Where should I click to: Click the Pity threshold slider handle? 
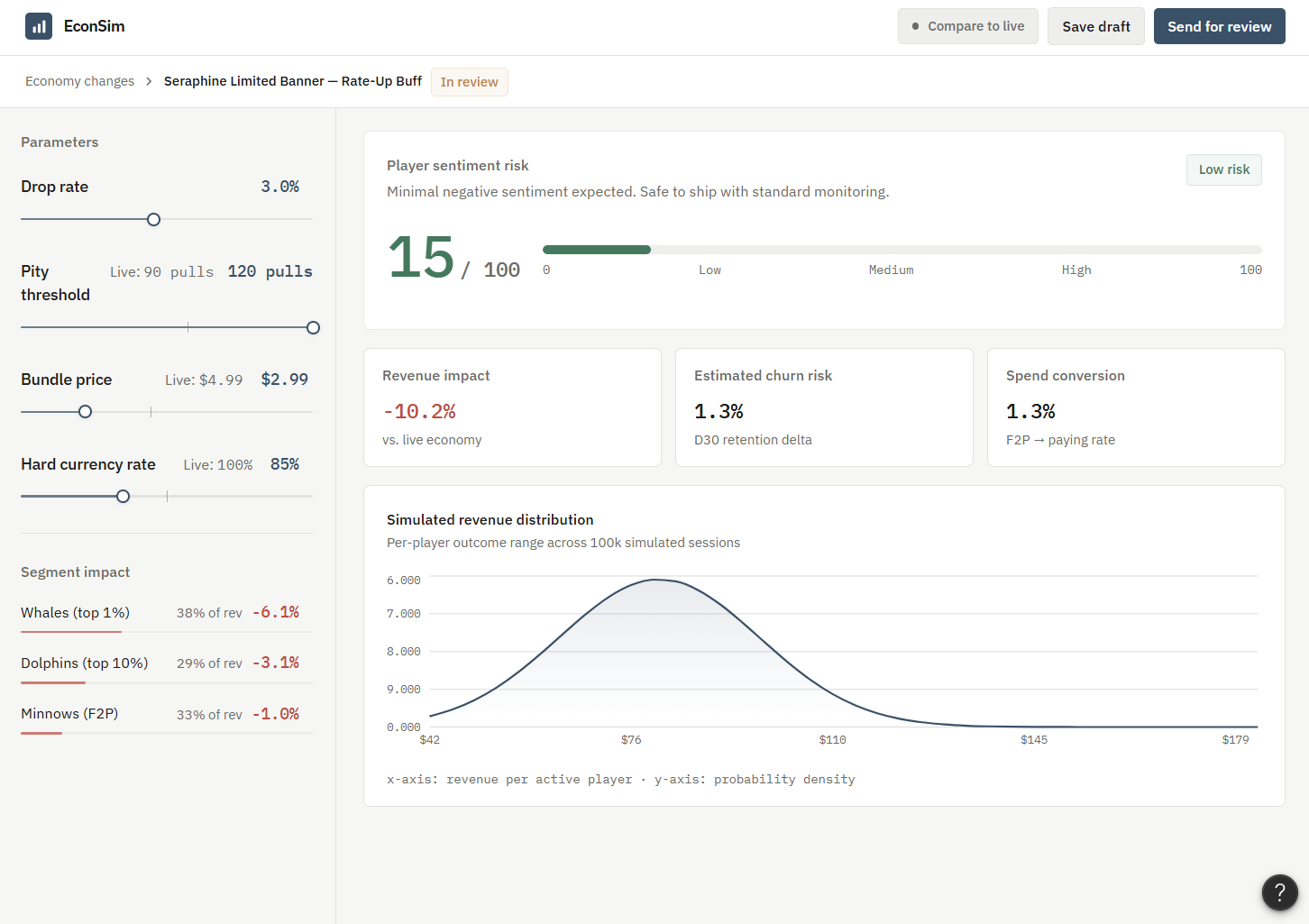click(313, 327)
